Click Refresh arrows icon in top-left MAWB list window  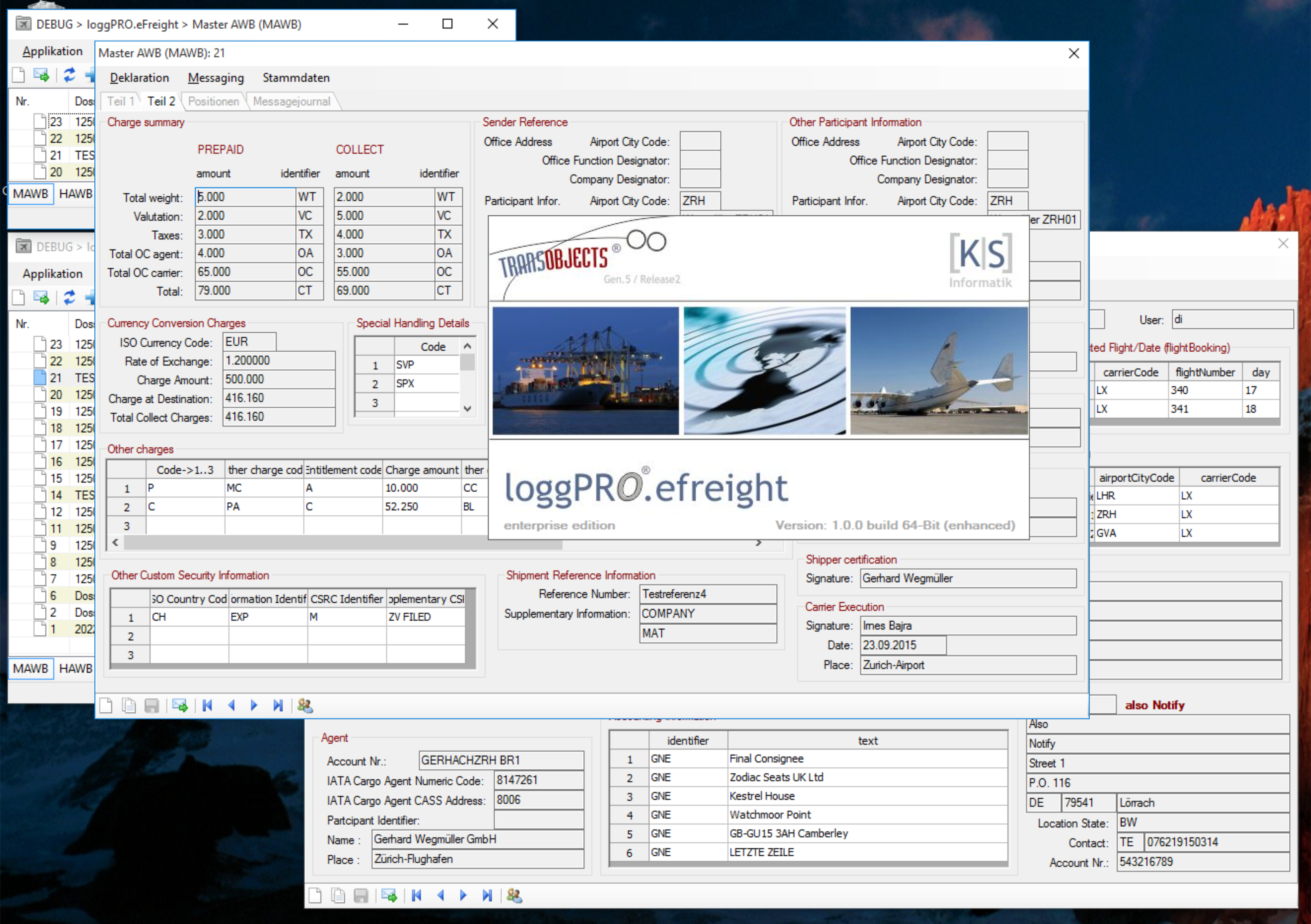point(70,75)
